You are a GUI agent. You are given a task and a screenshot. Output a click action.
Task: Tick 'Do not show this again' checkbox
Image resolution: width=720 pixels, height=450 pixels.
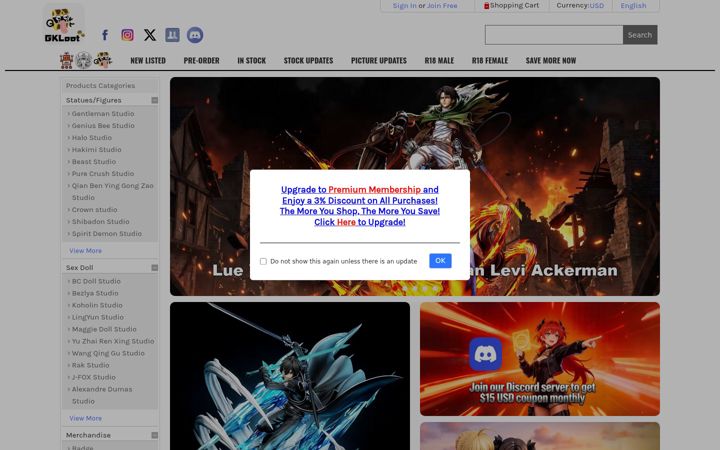[263, 261]
